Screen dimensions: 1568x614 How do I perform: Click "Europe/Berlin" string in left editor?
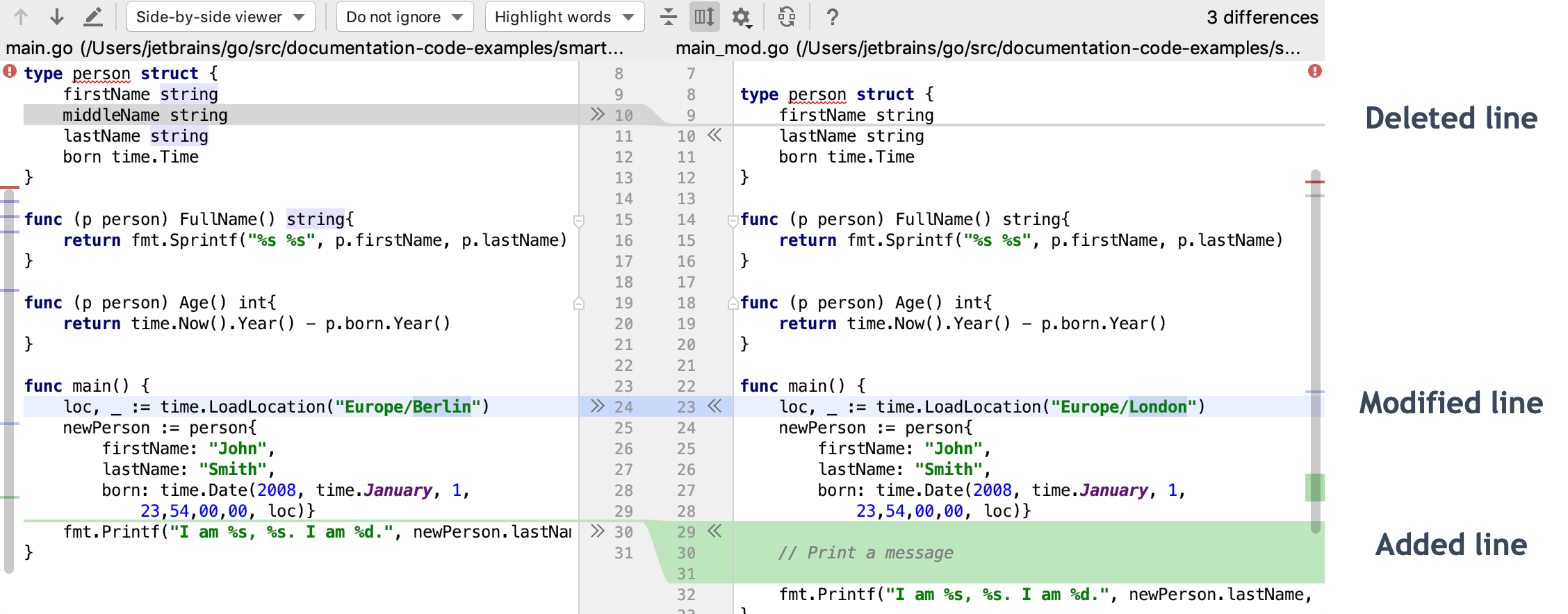[x=408, y=407]
